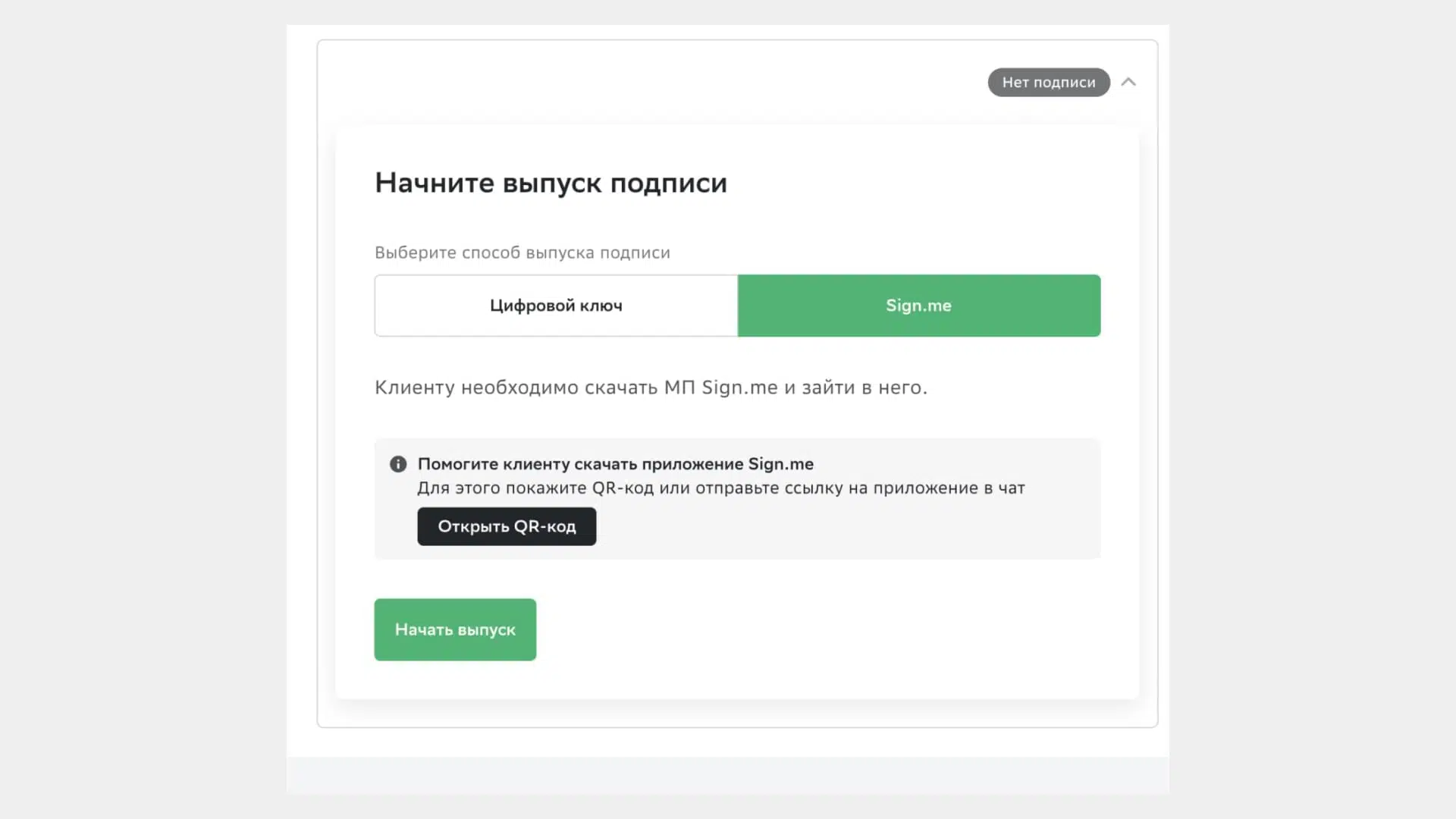Image resolution: width=1456 pixels, height=819 pixels.
Task: Open the QR code with "Открыть QR-код"
Action: 507,526
